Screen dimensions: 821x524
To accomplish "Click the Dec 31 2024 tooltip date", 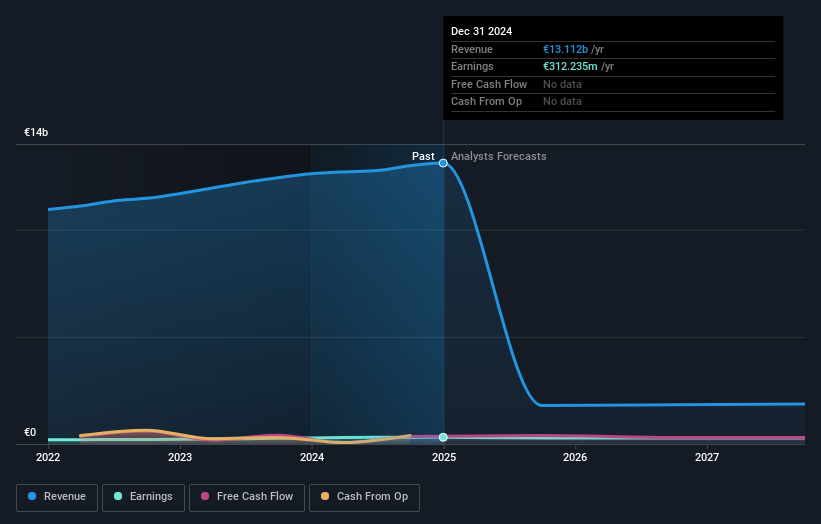I will pos(481,31).
